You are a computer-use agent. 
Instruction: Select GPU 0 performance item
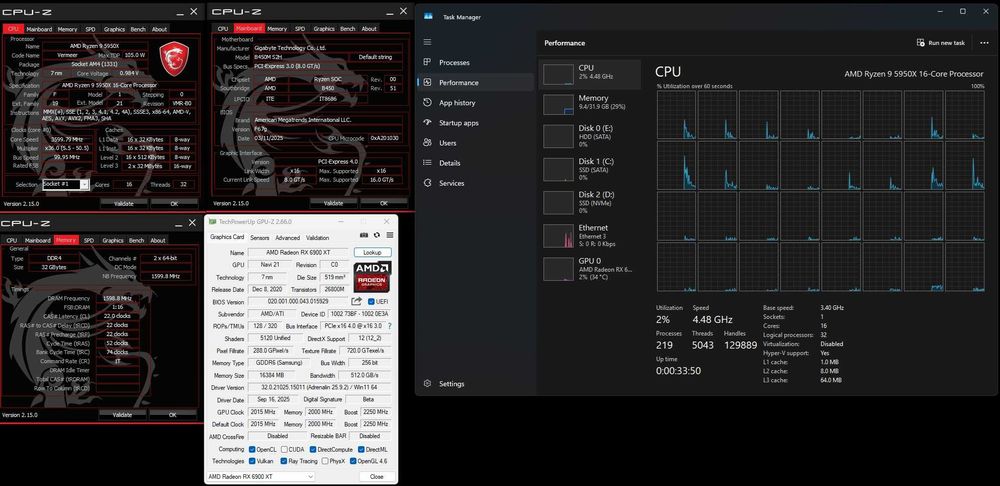589,268
